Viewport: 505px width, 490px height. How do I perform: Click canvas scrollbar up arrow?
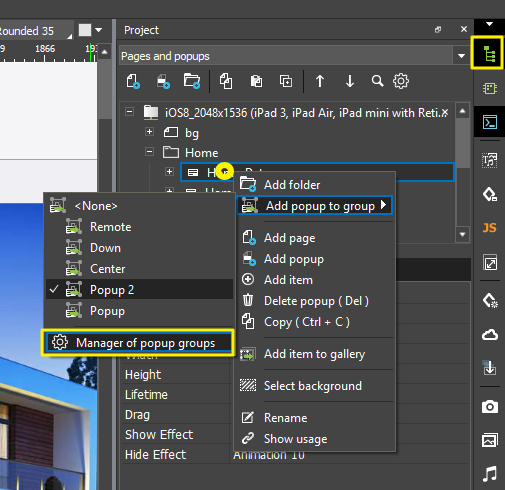pos(105,52)
